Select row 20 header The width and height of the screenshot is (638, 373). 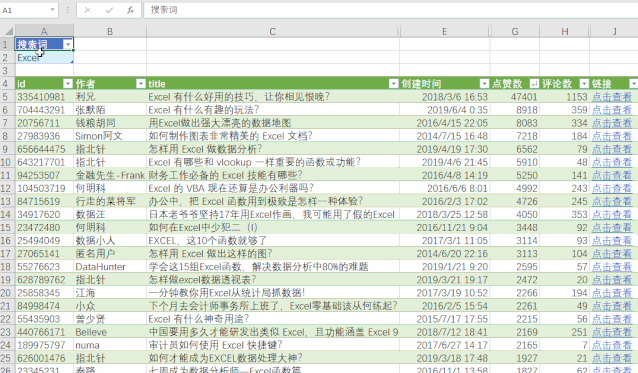tap(6, 293)
